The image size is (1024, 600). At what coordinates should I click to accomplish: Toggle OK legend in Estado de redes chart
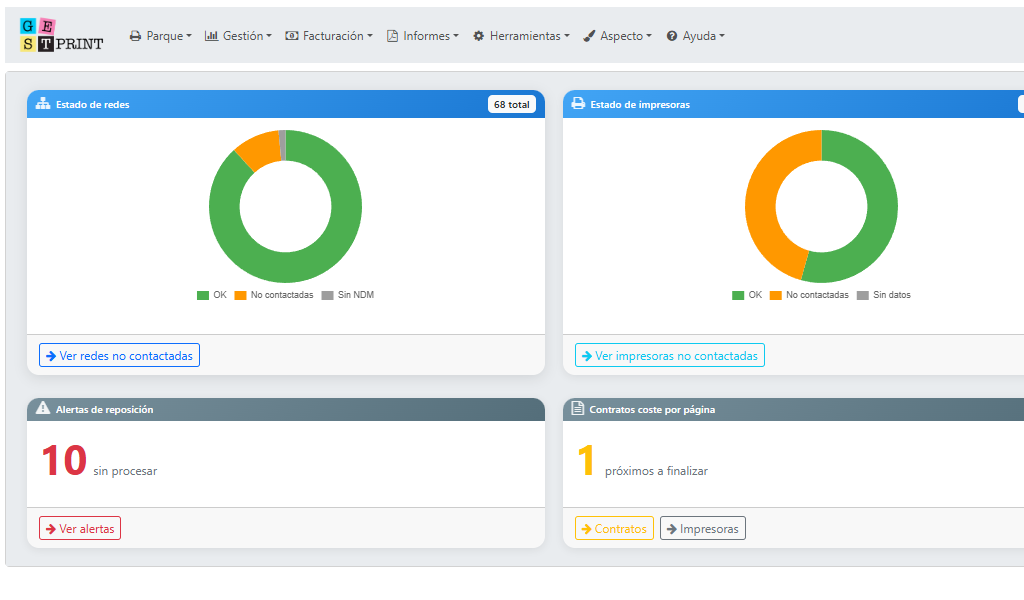212,295
